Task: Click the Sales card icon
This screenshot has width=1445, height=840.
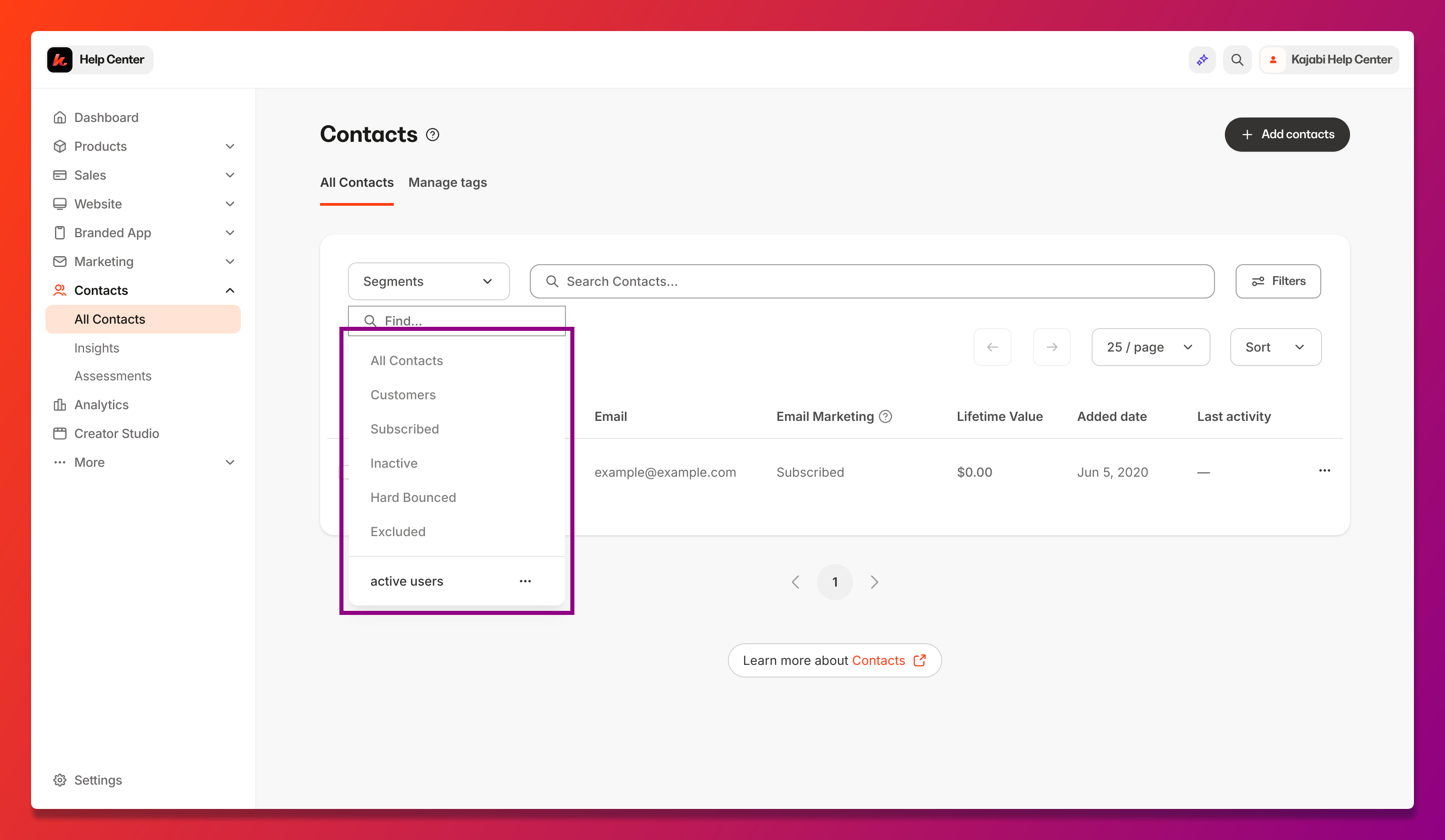Action: pyautogui.click(x=59, y=175)
